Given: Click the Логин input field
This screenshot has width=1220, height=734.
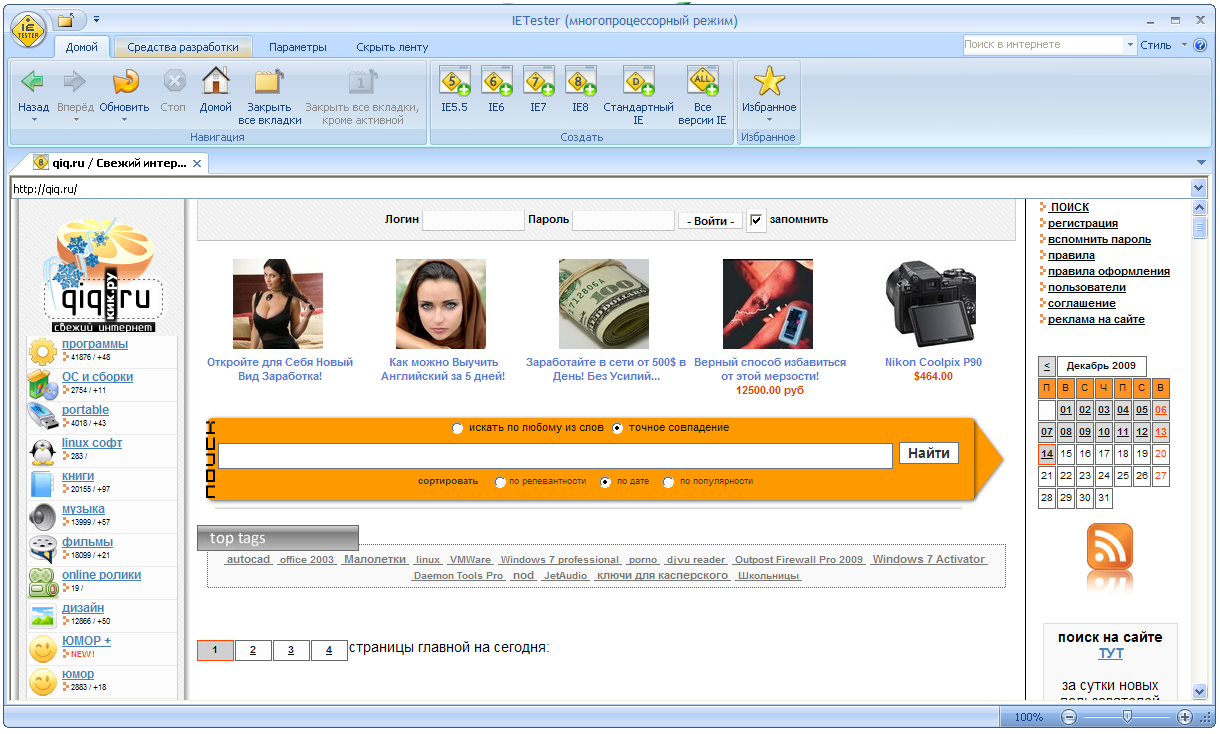Looking at the screenshot, I should pos(473,220).
